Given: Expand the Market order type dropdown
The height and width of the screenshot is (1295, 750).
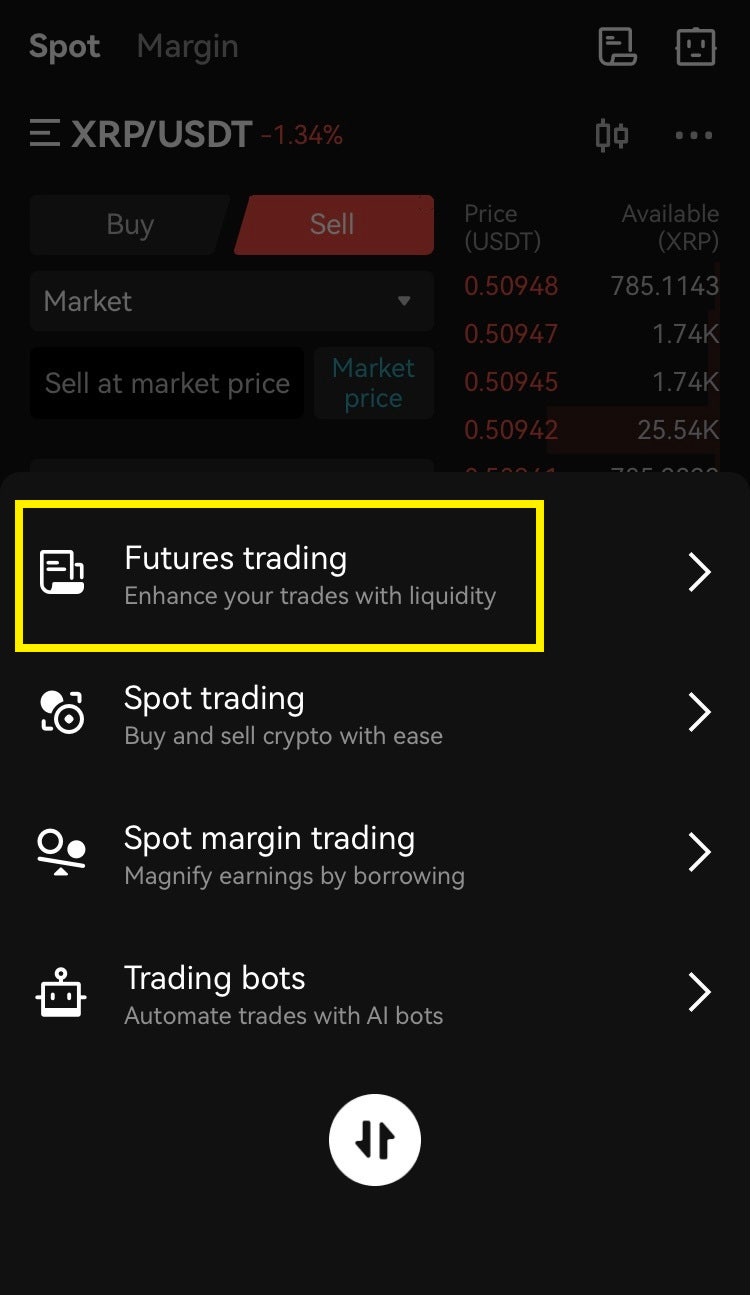Looking at the screenshot, I should click(x=232, y=301).
